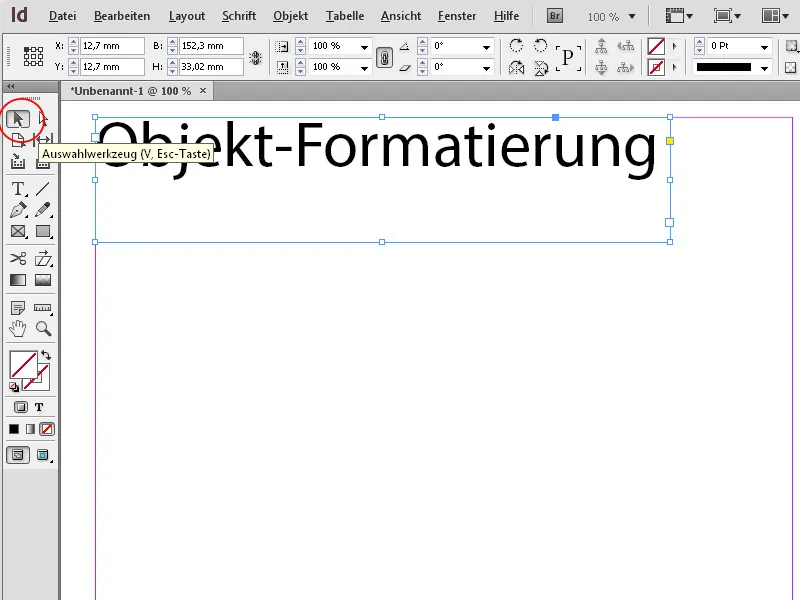Open the Layout menu
This screenshot has height=600, width=800.
pos(187,16)
